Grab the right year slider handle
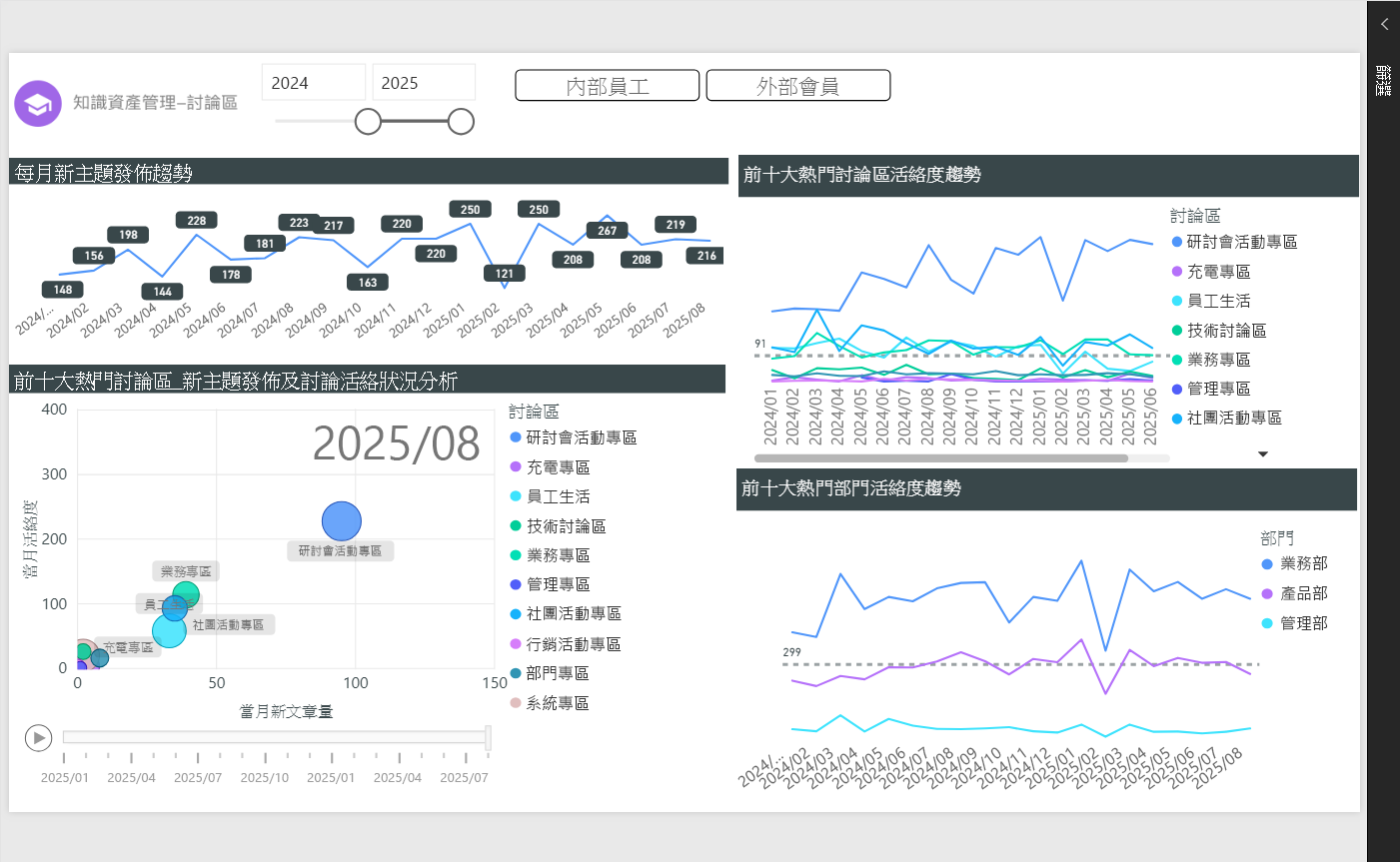This screenshot has width=1400, height=862. tap(461, 122)
